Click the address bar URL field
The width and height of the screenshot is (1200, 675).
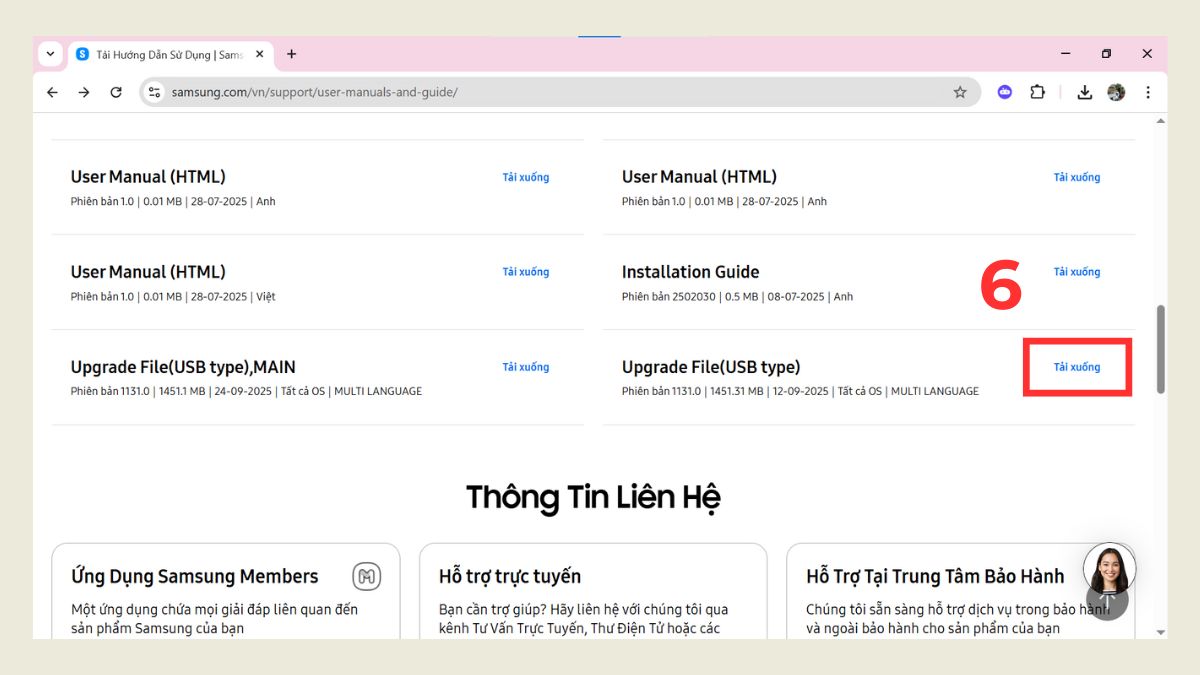(560, 92)
